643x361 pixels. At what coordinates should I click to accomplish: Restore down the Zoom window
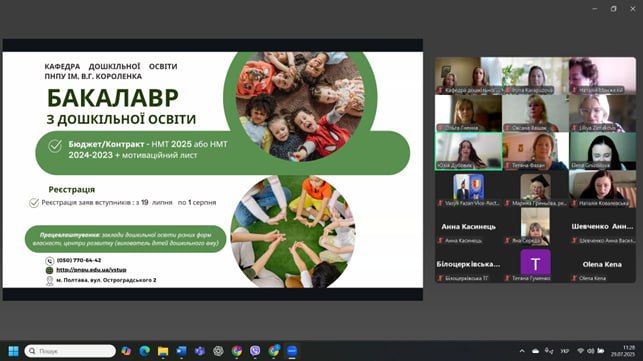pyautogui.click(x=613, y=9)
